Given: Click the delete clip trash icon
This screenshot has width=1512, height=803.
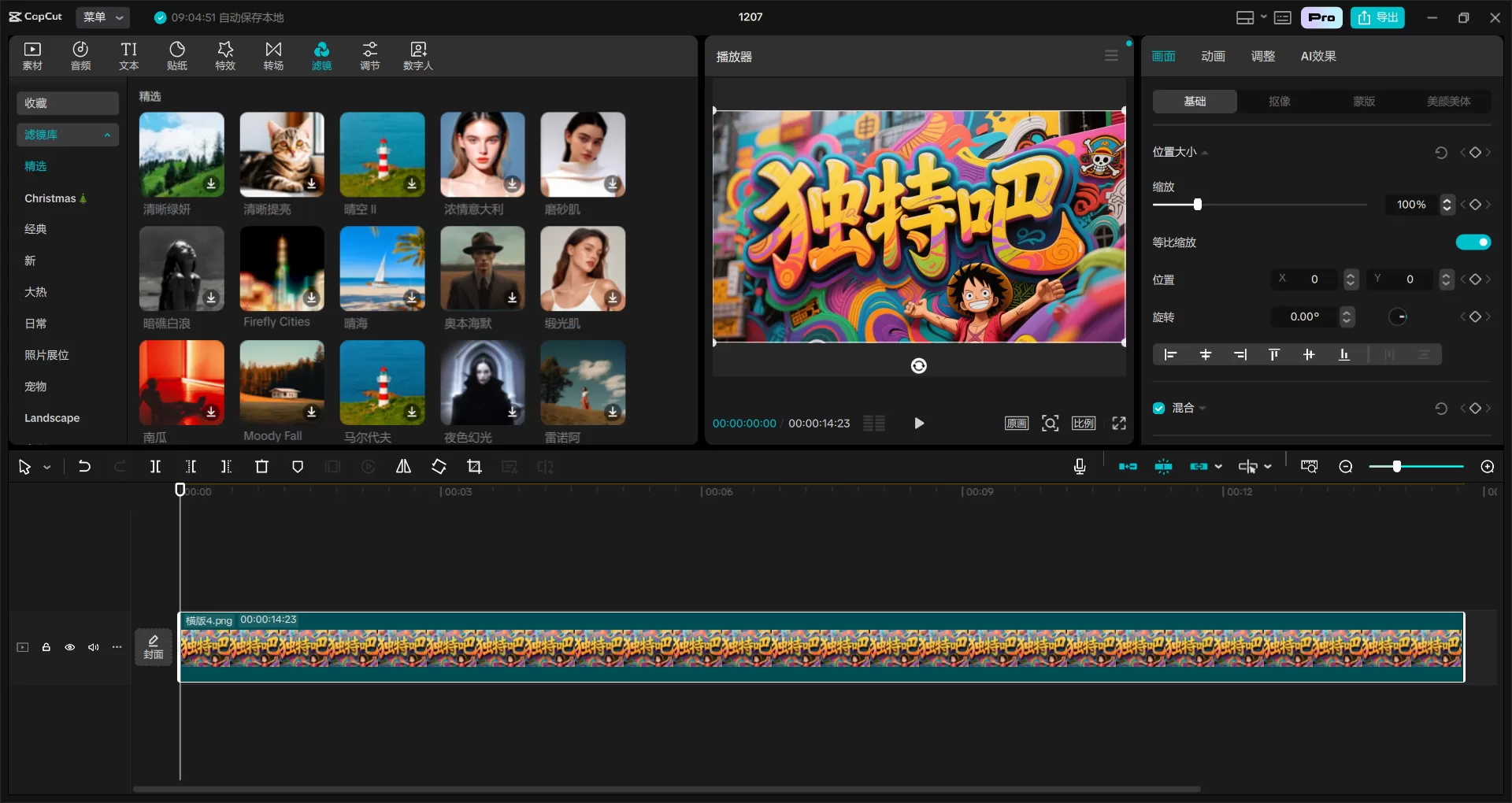Looking at the screenshot, I should (261, 467).
